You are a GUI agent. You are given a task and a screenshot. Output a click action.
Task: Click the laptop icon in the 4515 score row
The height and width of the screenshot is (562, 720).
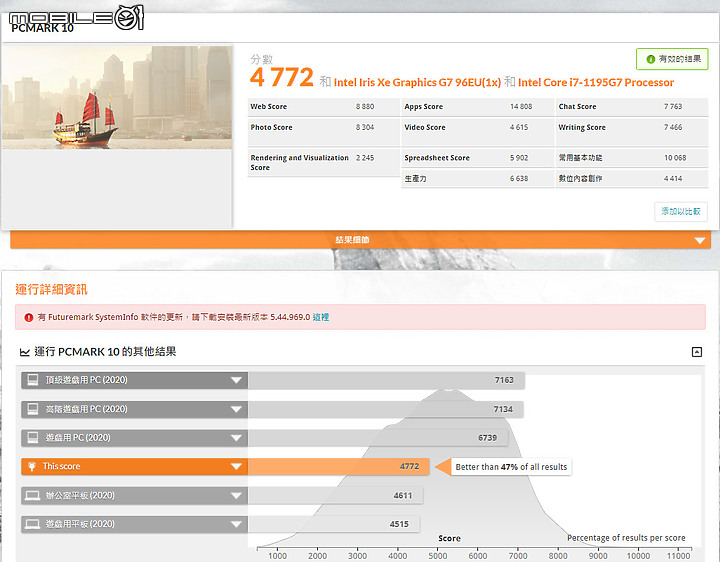point(33,524)
